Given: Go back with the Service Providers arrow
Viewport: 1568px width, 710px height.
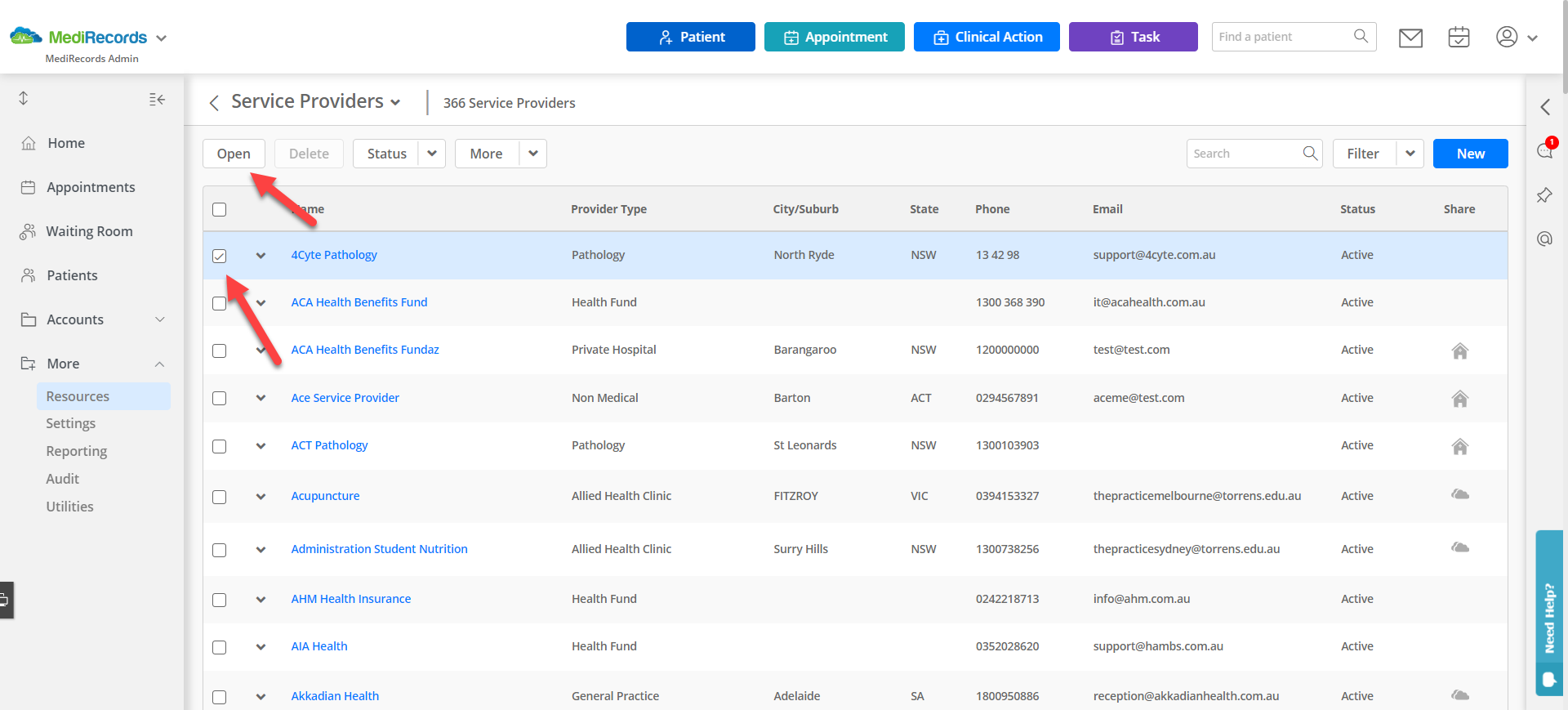Looking at the screenshot, I should [x=214, y=103].
